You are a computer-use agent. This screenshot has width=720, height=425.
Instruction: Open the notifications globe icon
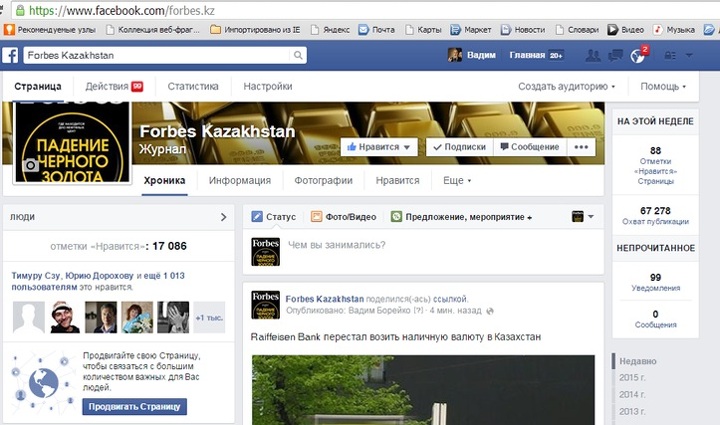(637, 55)
